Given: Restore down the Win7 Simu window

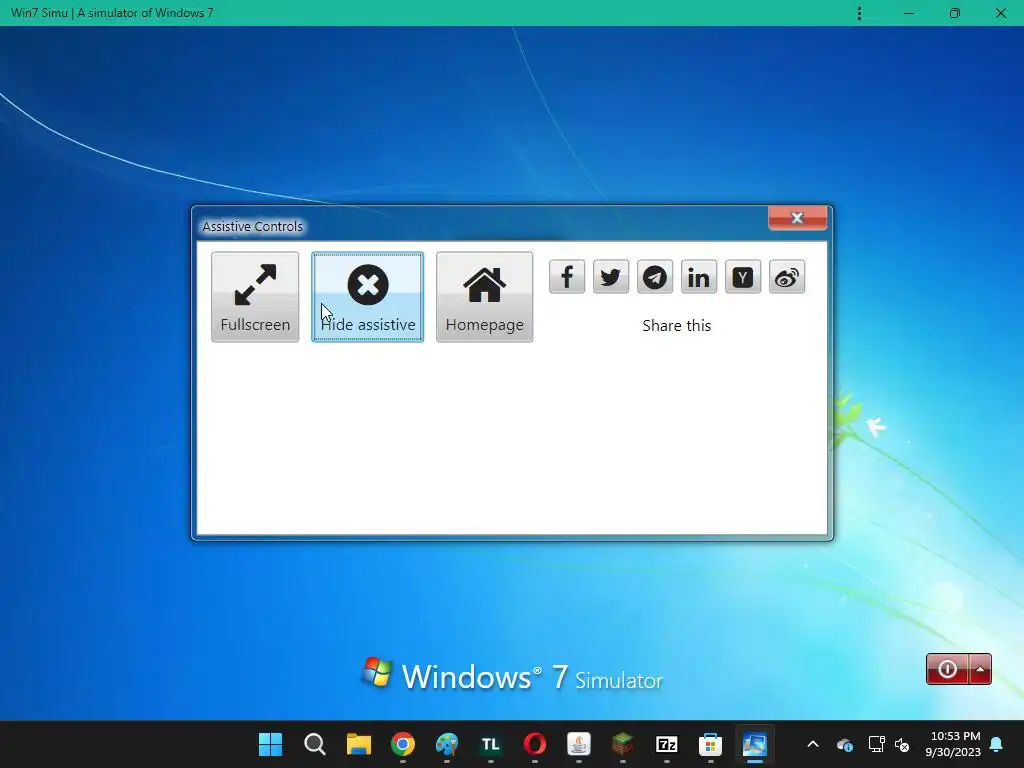Looking at the screenshot, I should click(955, 13).
